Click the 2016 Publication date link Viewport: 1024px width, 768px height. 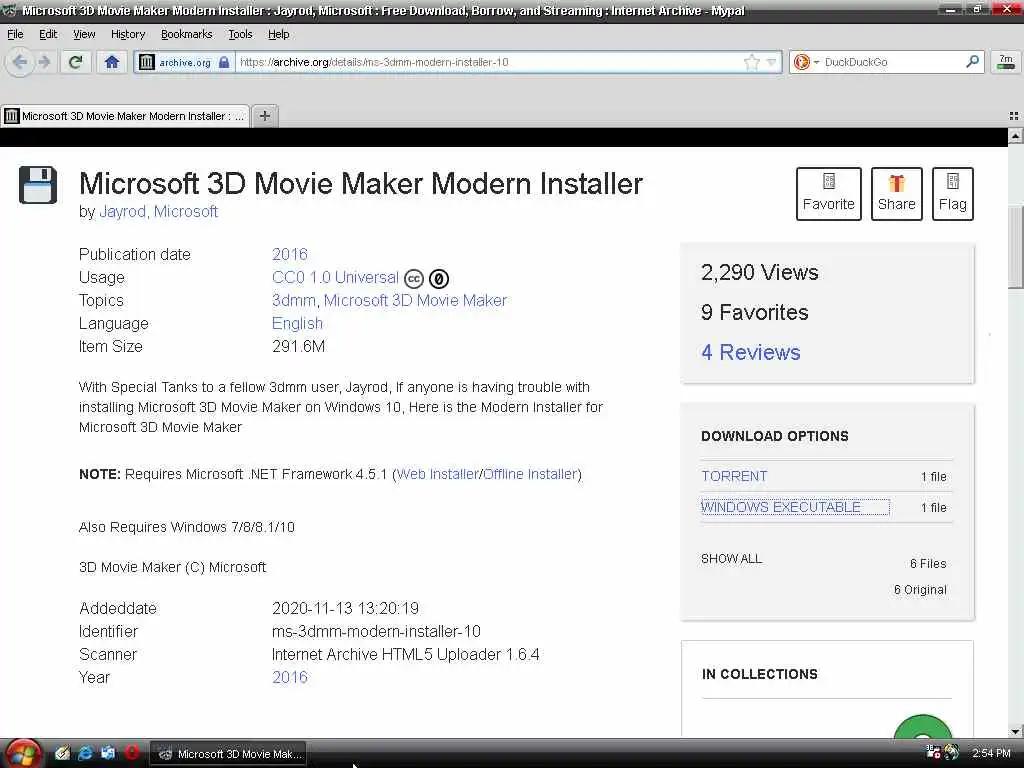(x=289, y=254)
